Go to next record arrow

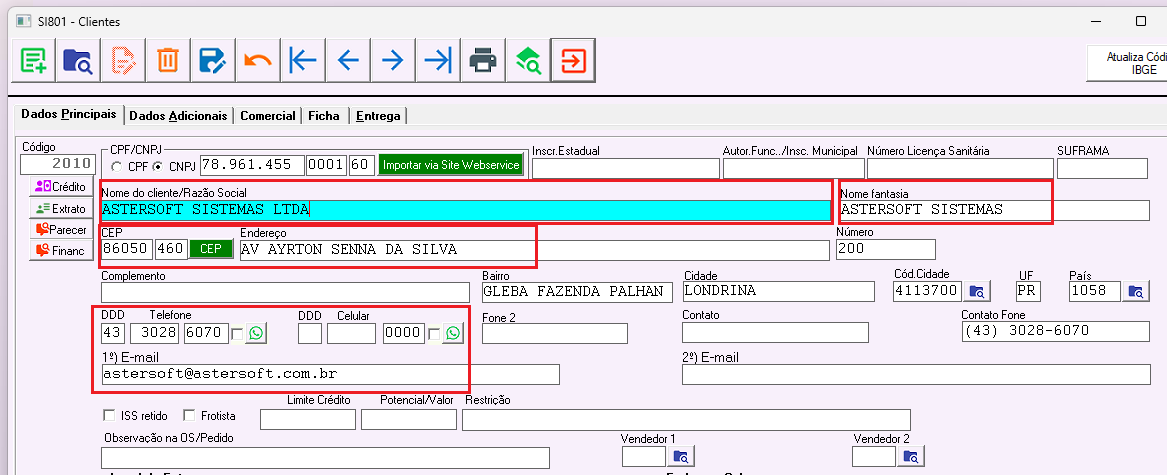392,60
